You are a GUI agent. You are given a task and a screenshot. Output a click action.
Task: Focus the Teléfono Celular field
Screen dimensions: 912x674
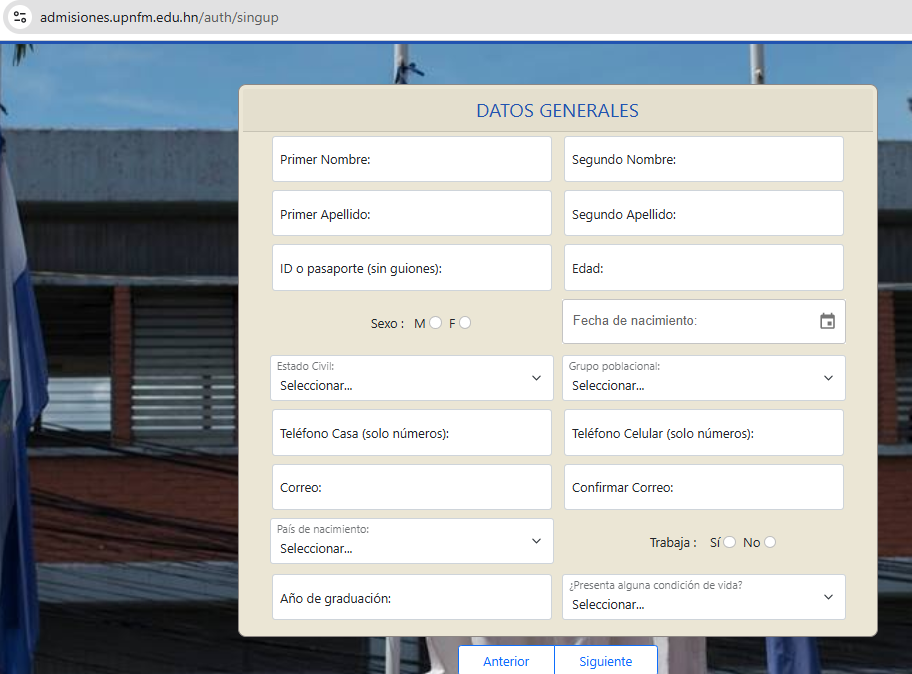click(704, 433)
